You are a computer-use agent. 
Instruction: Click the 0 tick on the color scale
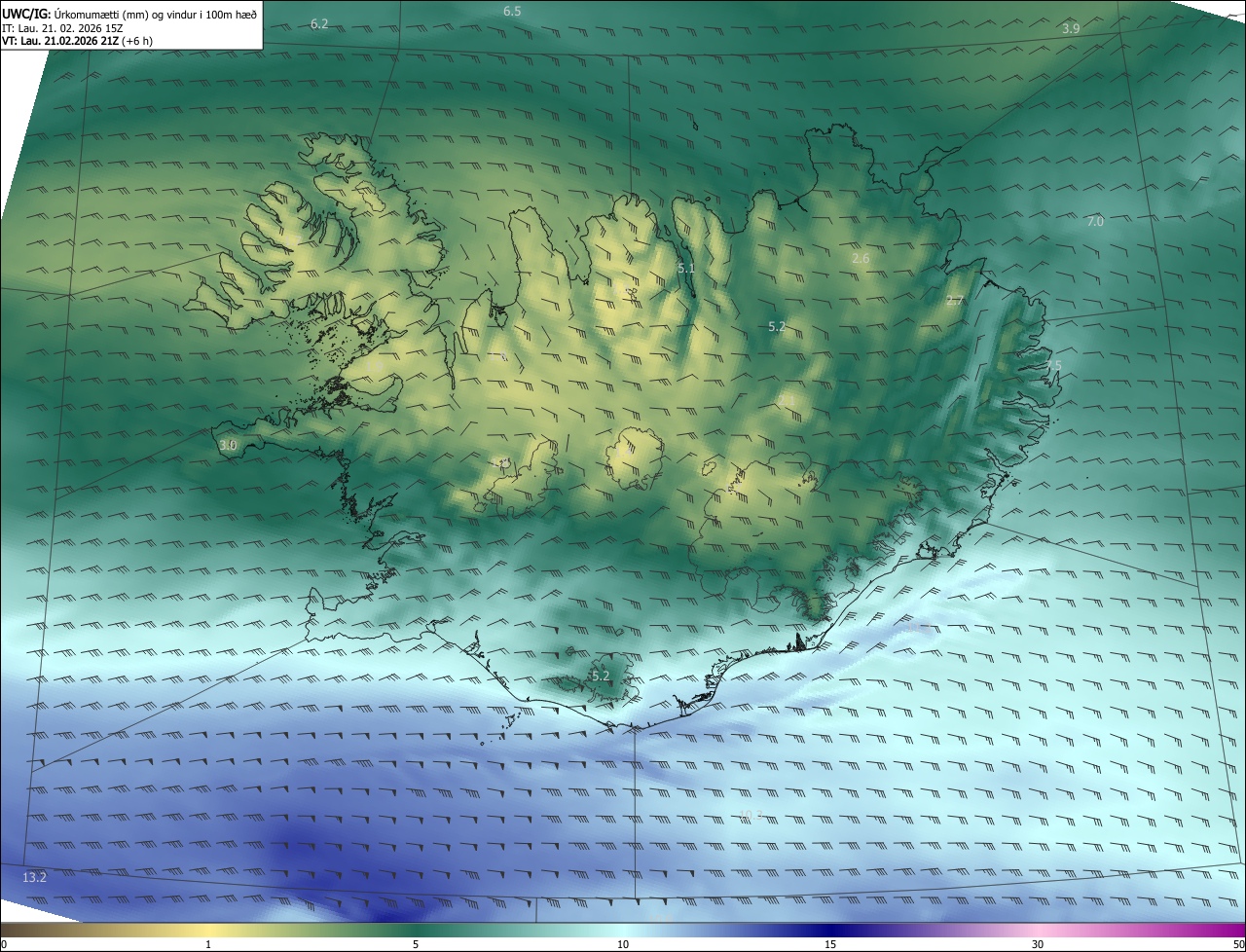point(4,944)
